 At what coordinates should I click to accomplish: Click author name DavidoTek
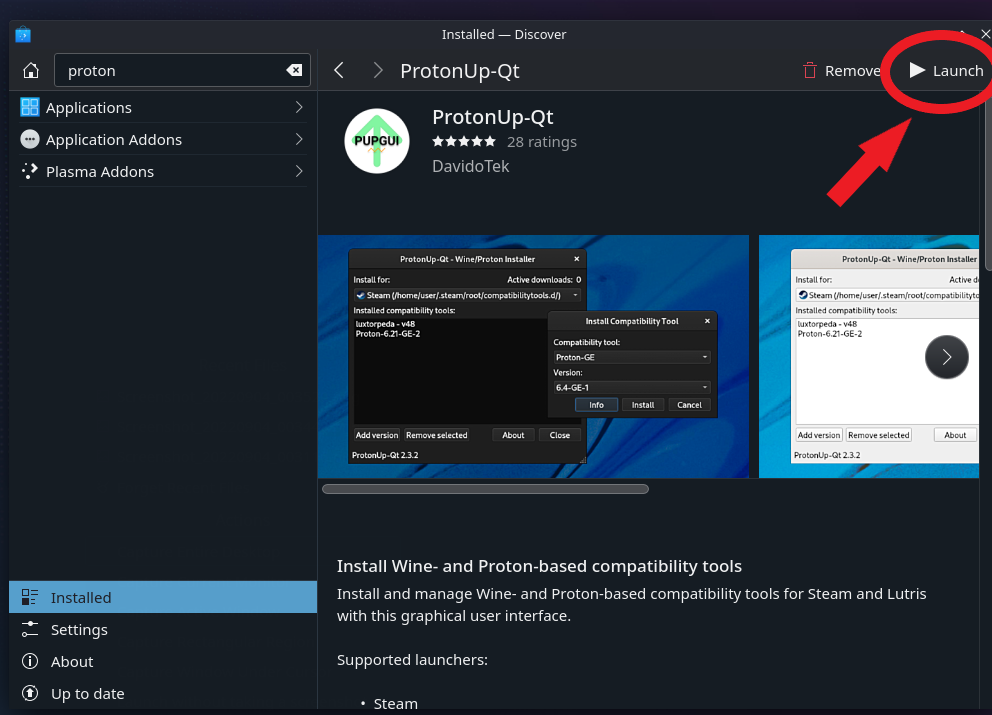point(471,166)
